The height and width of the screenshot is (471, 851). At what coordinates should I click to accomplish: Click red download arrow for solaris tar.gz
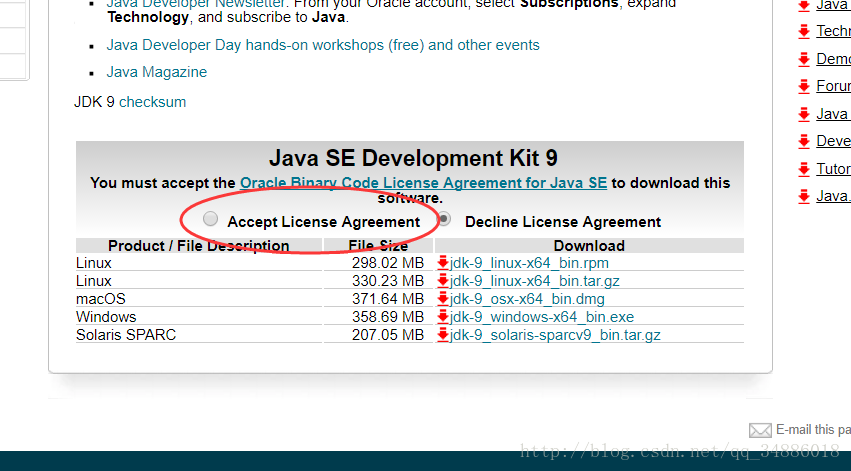pyautogui.click(x=443, y=334)
